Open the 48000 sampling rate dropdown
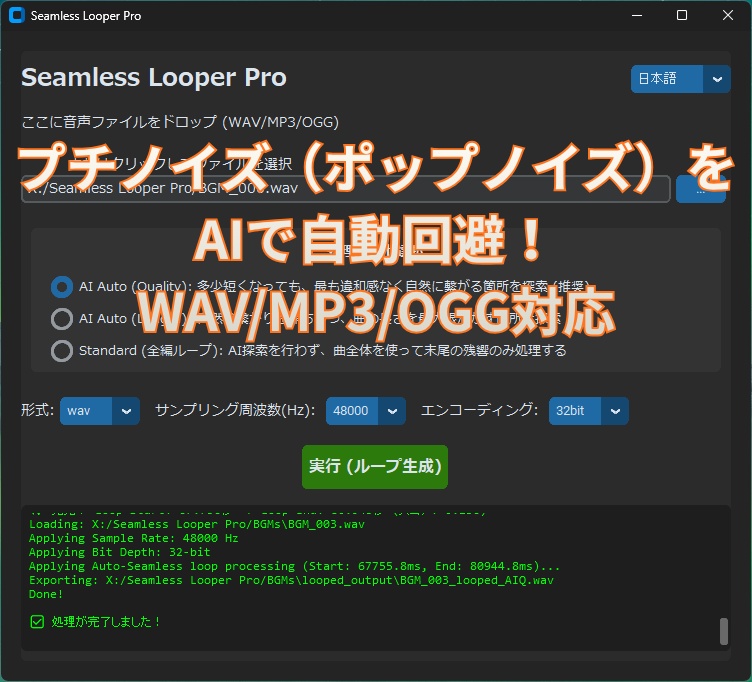The image size is (752, 682). coord(365,411)
